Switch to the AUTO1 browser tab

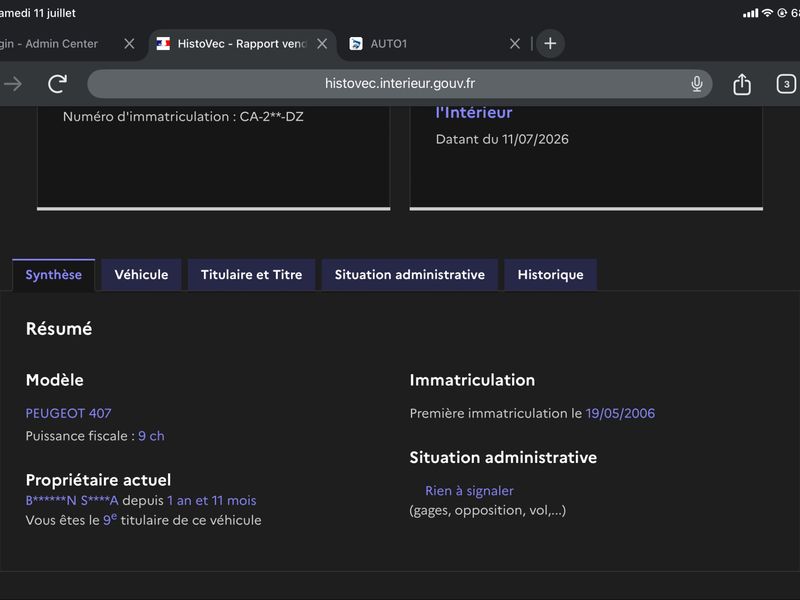389,44
